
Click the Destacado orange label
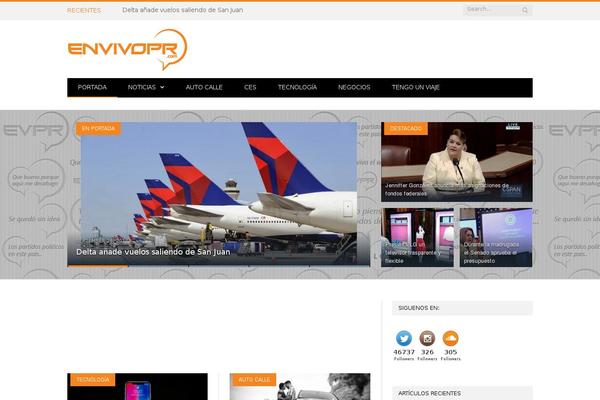pyautogui.click(x=406, y=129)
